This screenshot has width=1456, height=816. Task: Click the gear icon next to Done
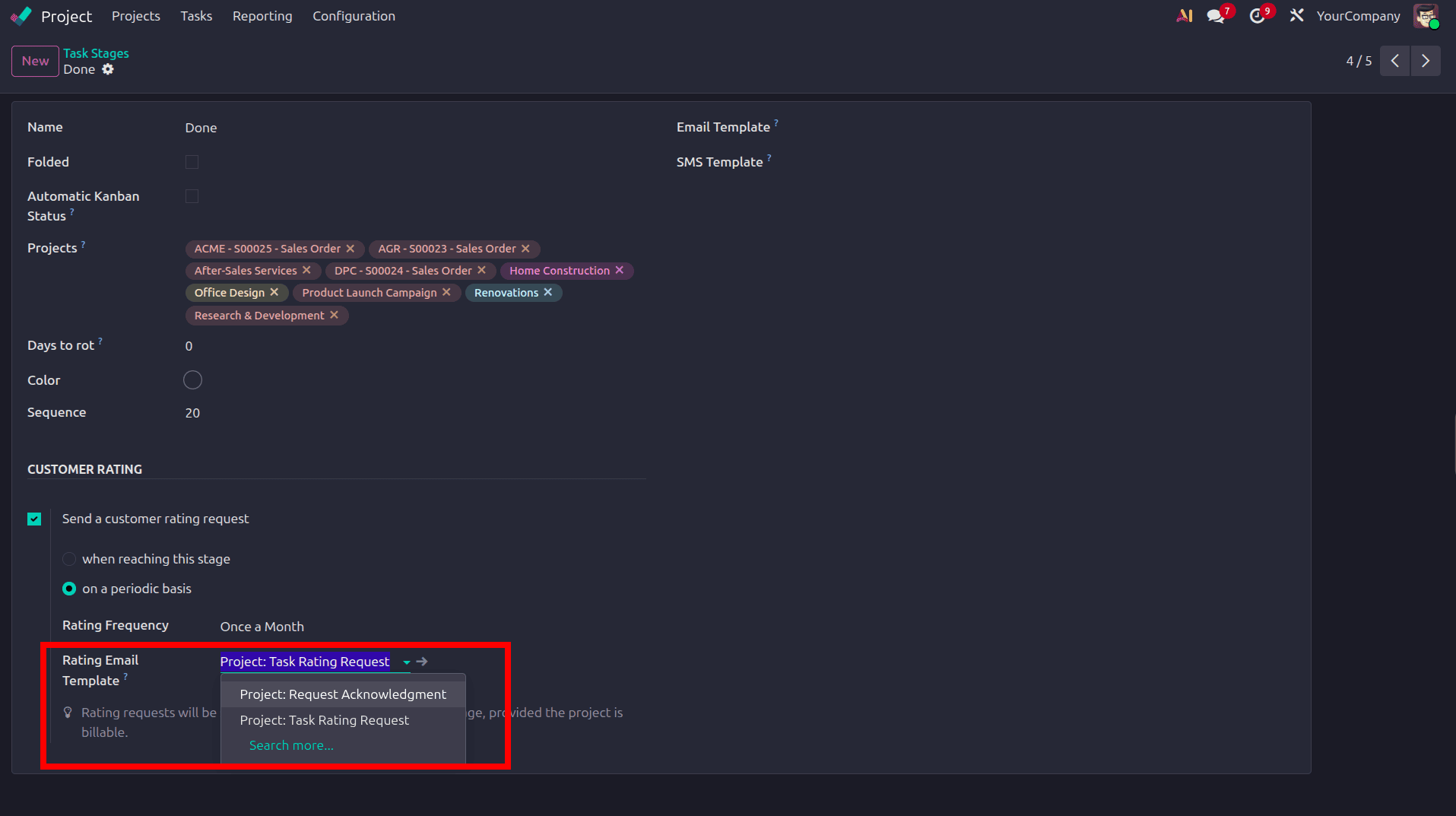point(108,69)
